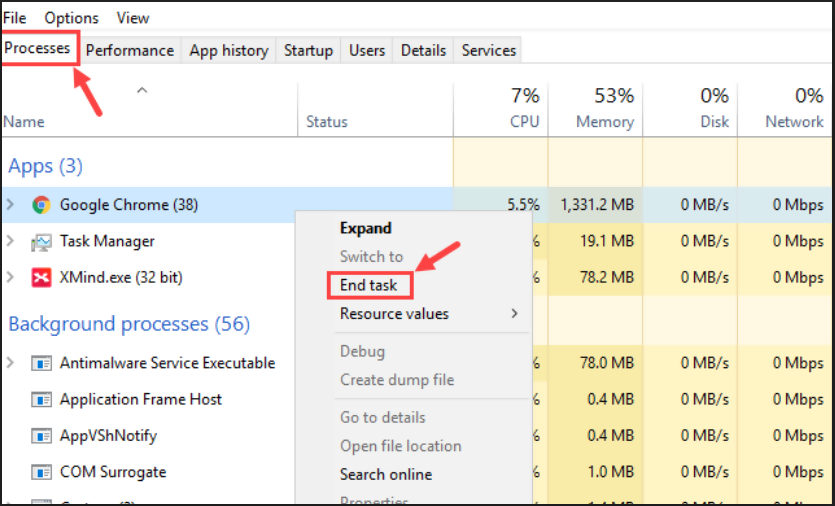Expand the XMind.exe process tree

(x=11, y=278)
